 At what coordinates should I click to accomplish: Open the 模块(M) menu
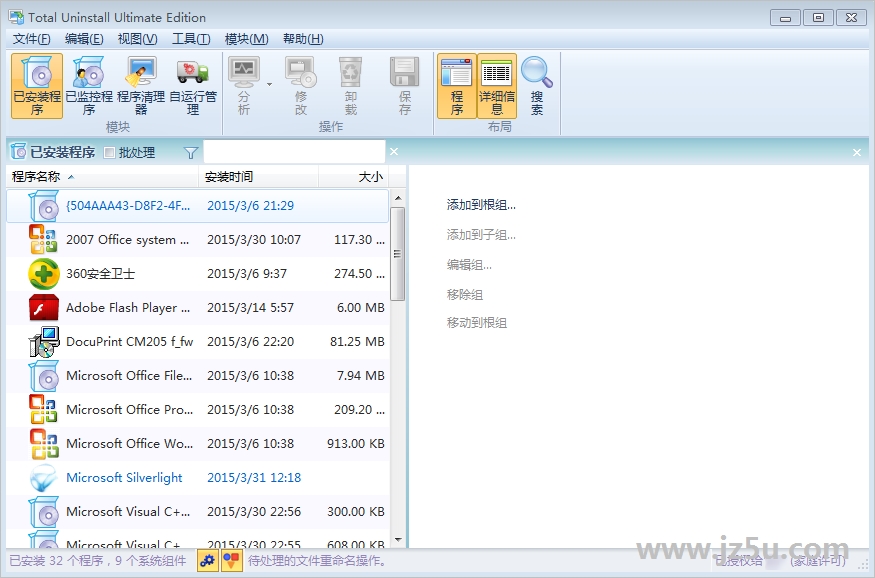246,38
